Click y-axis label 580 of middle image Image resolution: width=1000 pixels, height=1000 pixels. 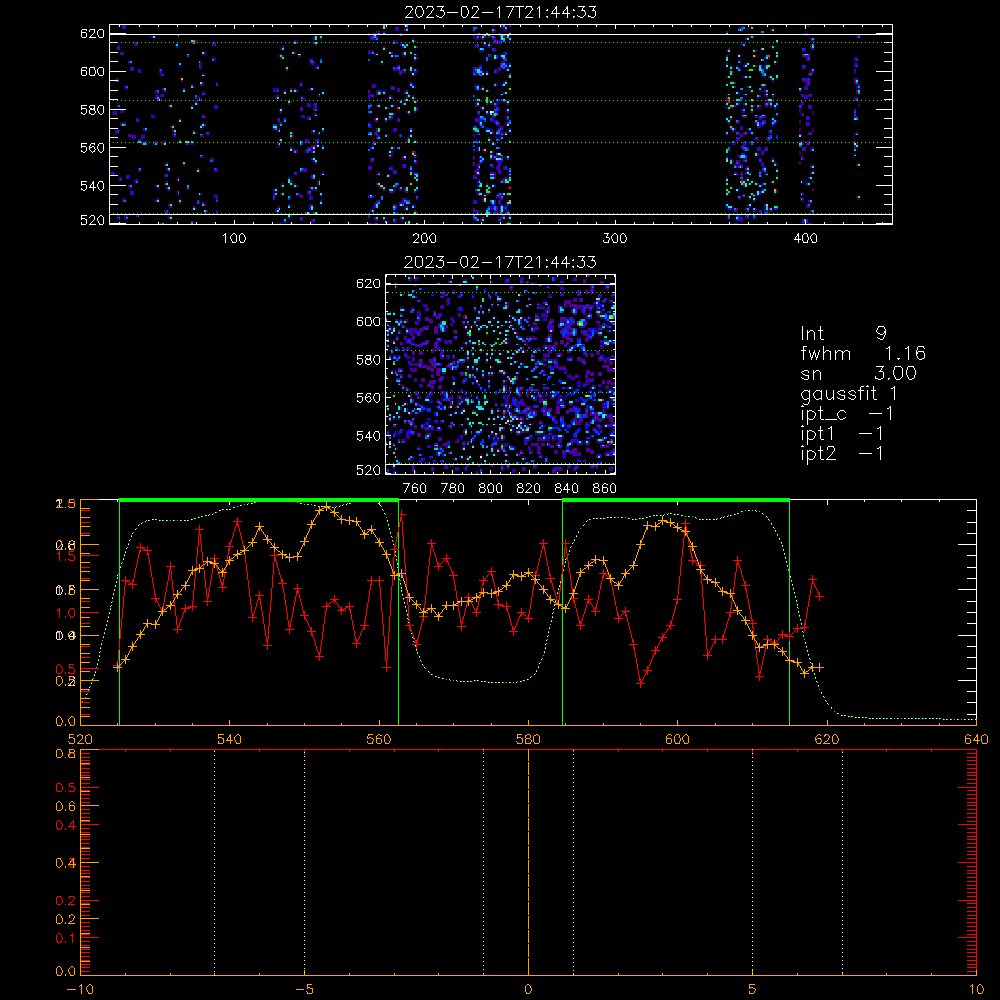click(x=369, y=360)
